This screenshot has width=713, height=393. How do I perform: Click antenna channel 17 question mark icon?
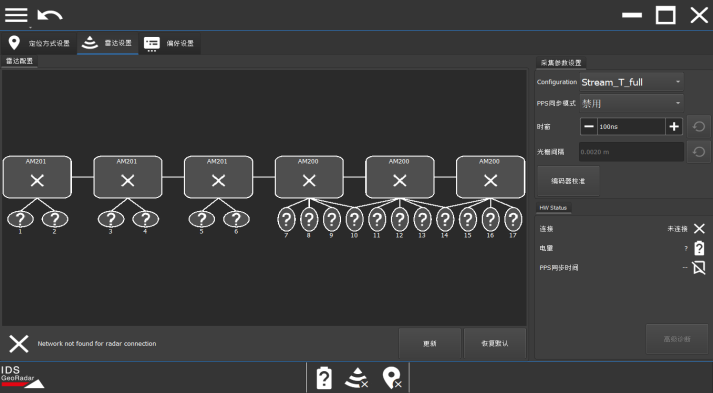[x=513, y=220]
